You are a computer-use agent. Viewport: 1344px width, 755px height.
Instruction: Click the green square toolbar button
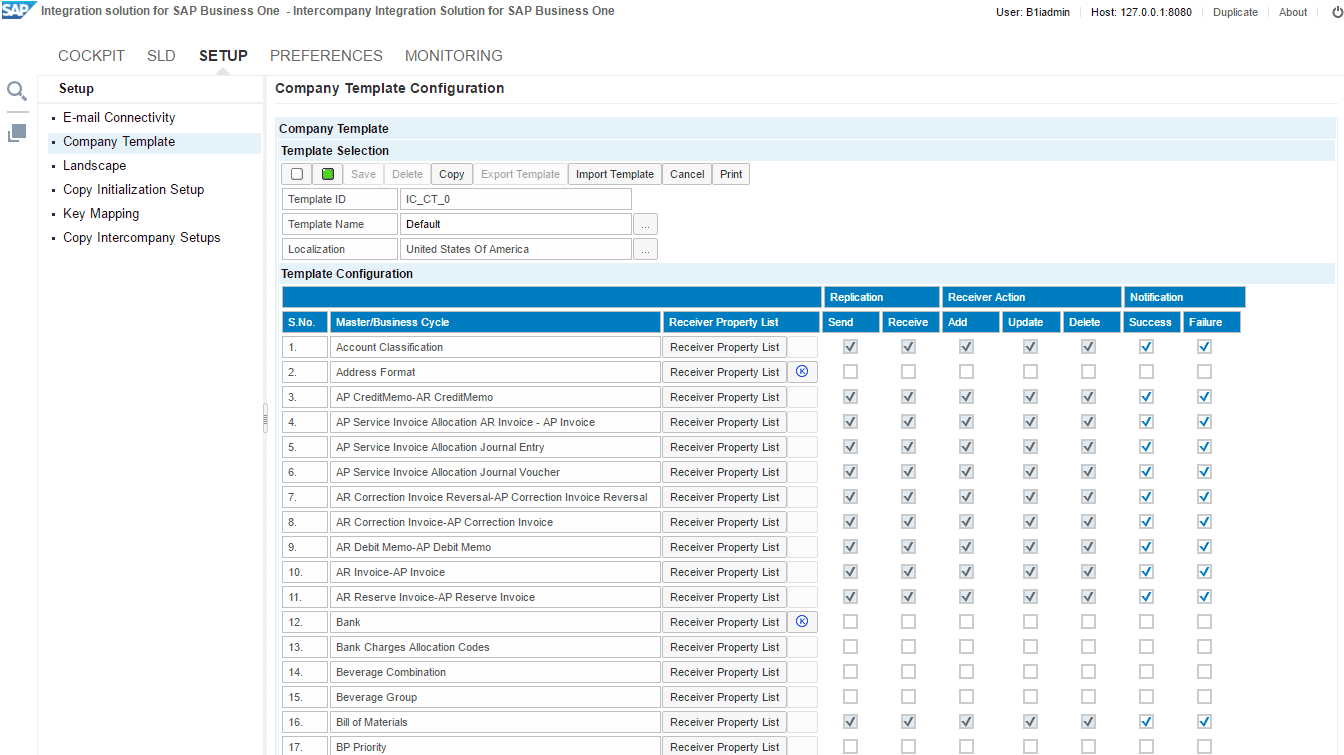click(328, 174)
